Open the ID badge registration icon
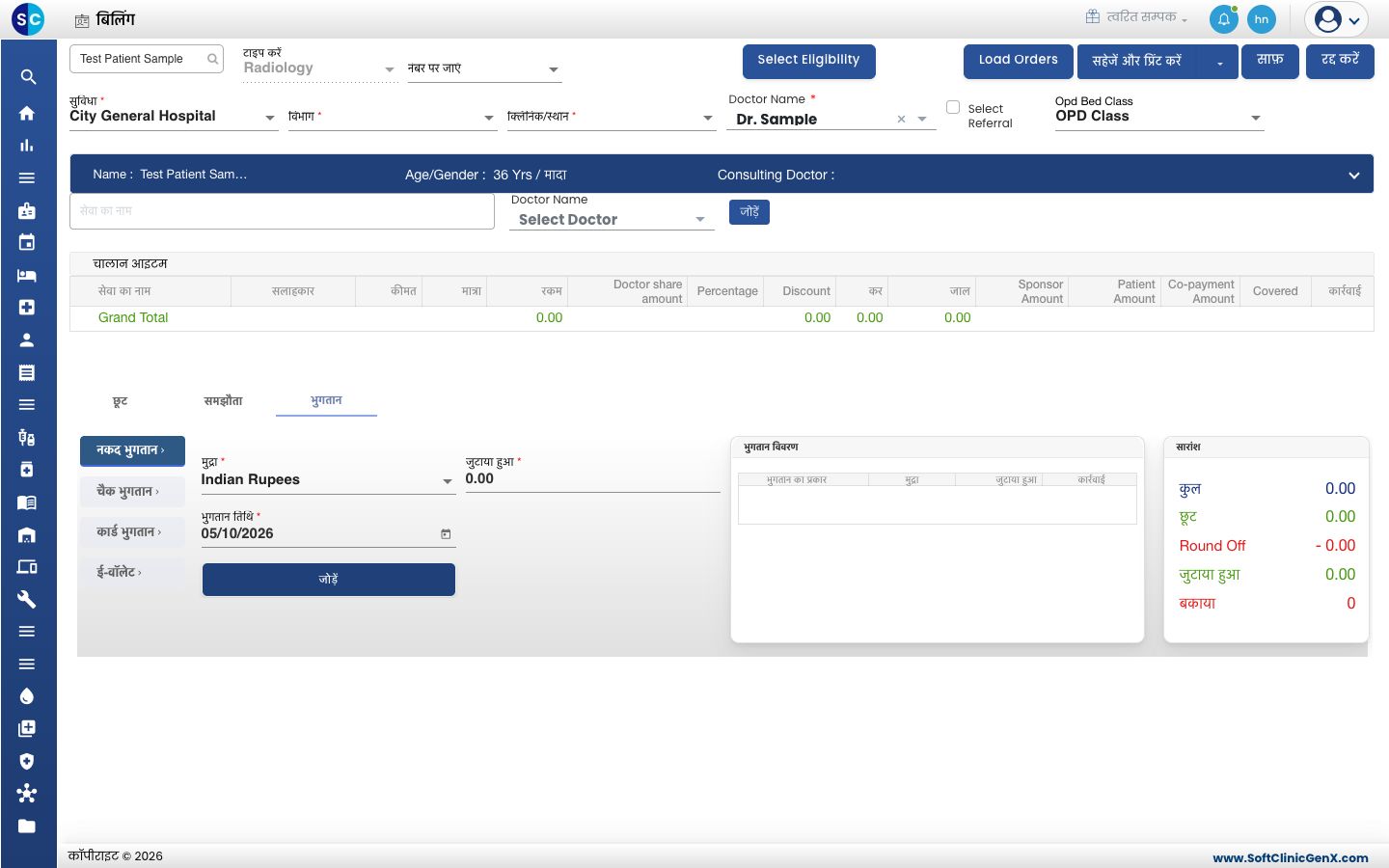 point(27,210)
